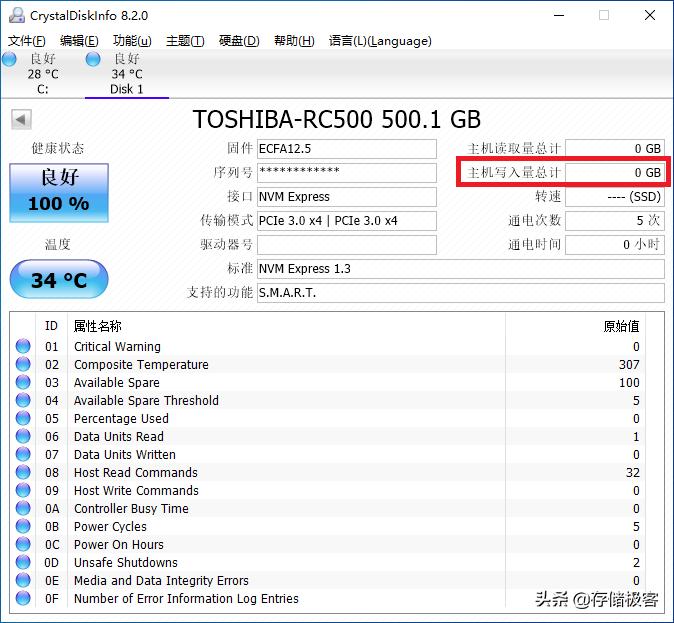Open the 功能(u) menu
Viewport: 674px width, 623px height.
(x=132, y=41)
